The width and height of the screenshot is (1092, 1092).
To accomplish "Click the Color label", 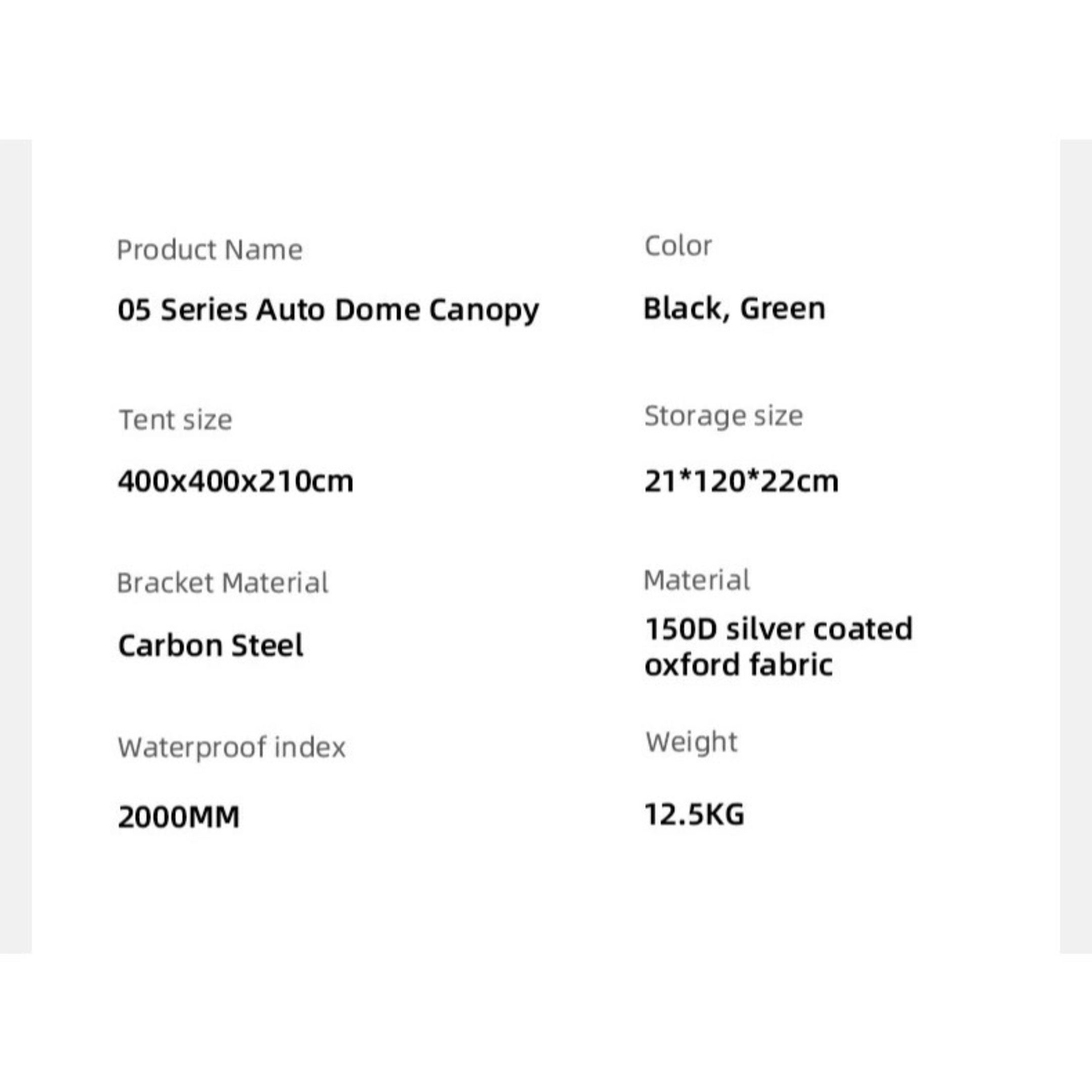I will click(677, 246).
